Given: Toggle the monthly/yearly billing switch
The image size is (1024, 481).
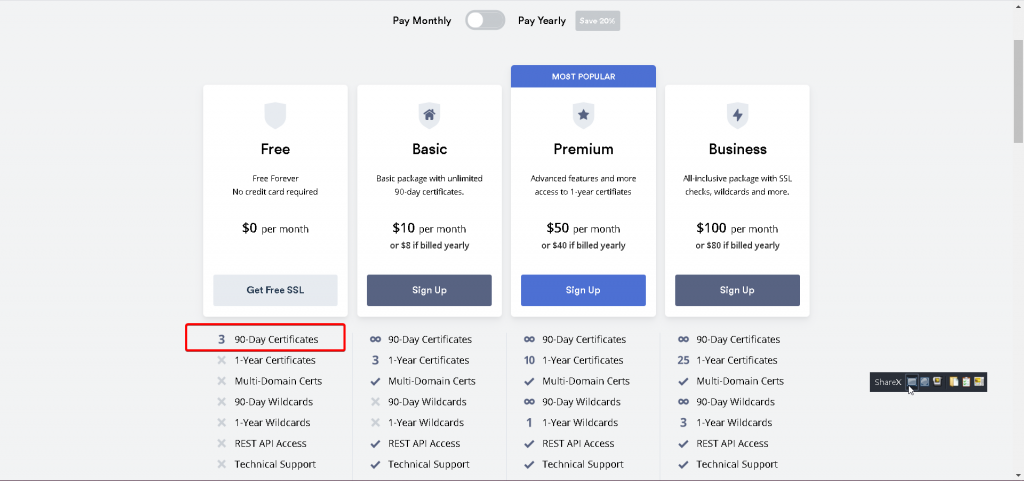Looking at the screenshot, I should point(485,20).
